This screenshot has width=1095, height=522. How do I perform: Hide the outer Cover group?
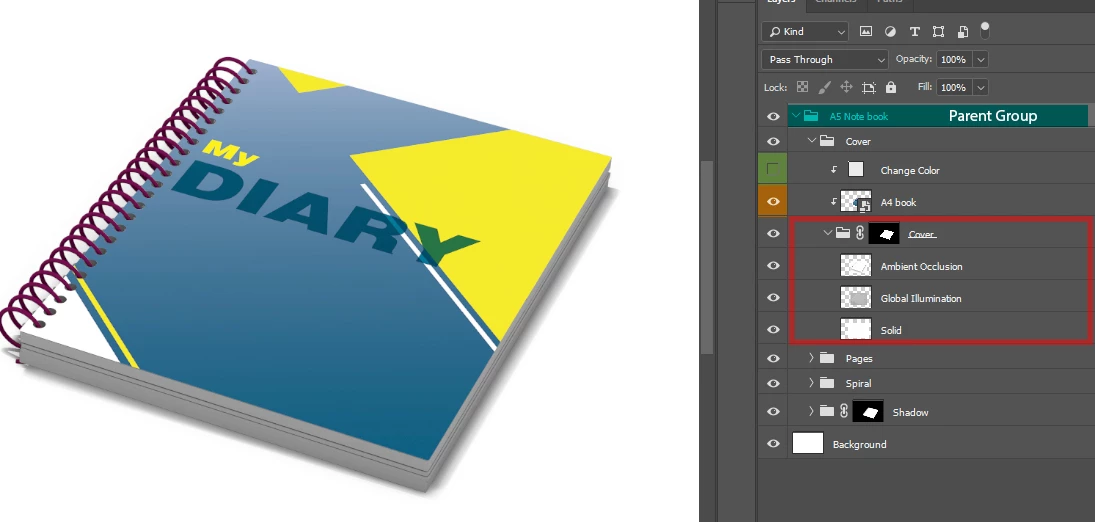(773, 141)
